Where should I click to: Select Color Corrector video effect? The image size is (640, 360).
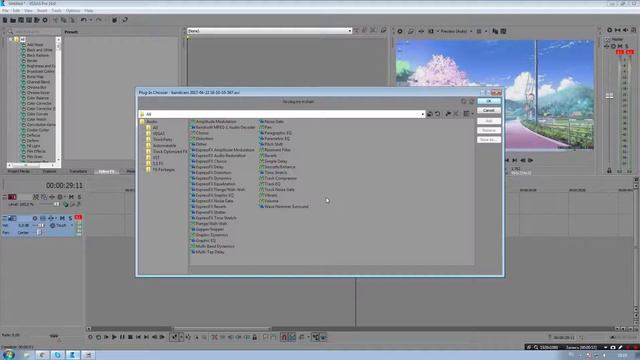click(x=39, y=104)
